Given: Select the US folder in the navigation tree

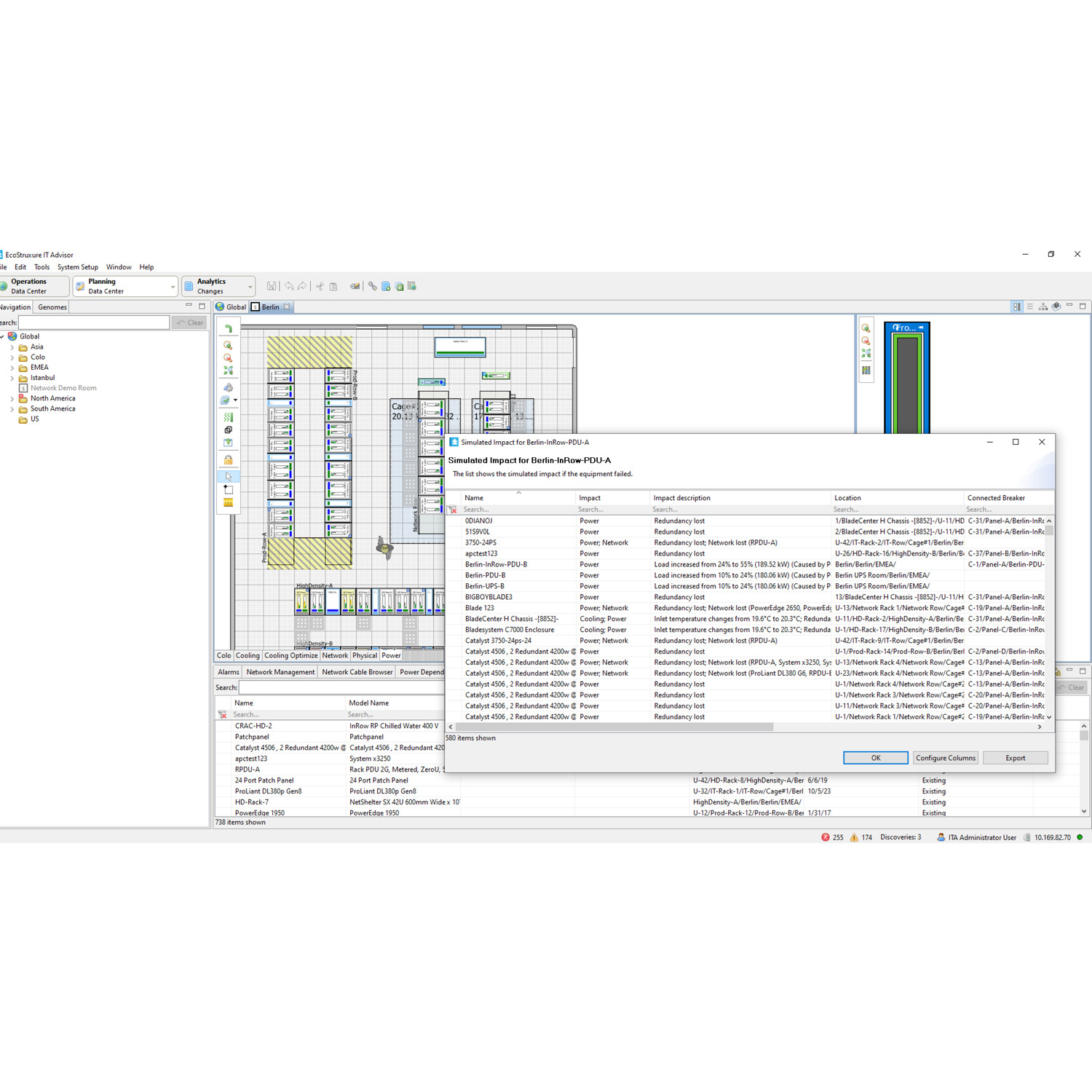Looking at the screenshot, I should pos(34,419).
